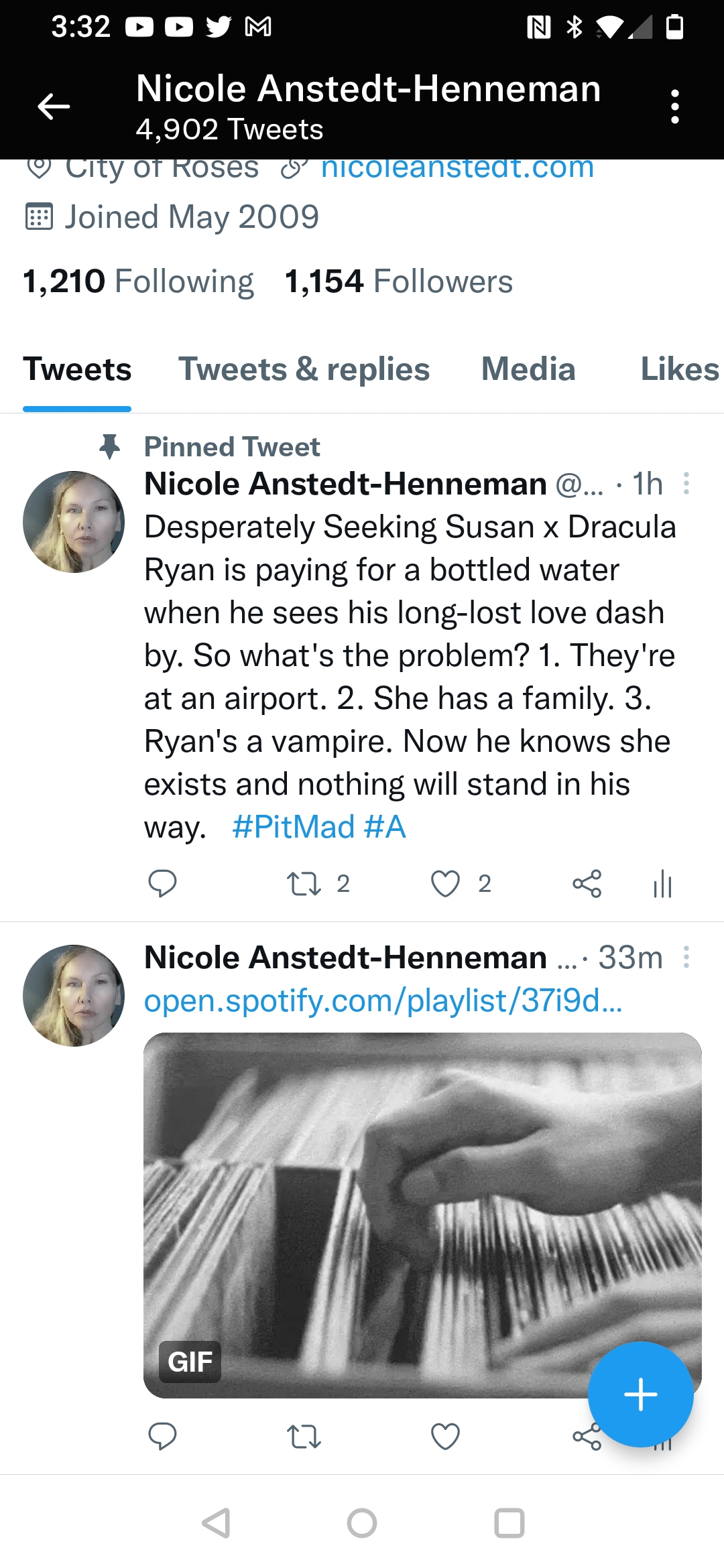Compose a new tweet with the plus button
The height and width of the screenshot is (1568, 724).
click(640, 1394)
